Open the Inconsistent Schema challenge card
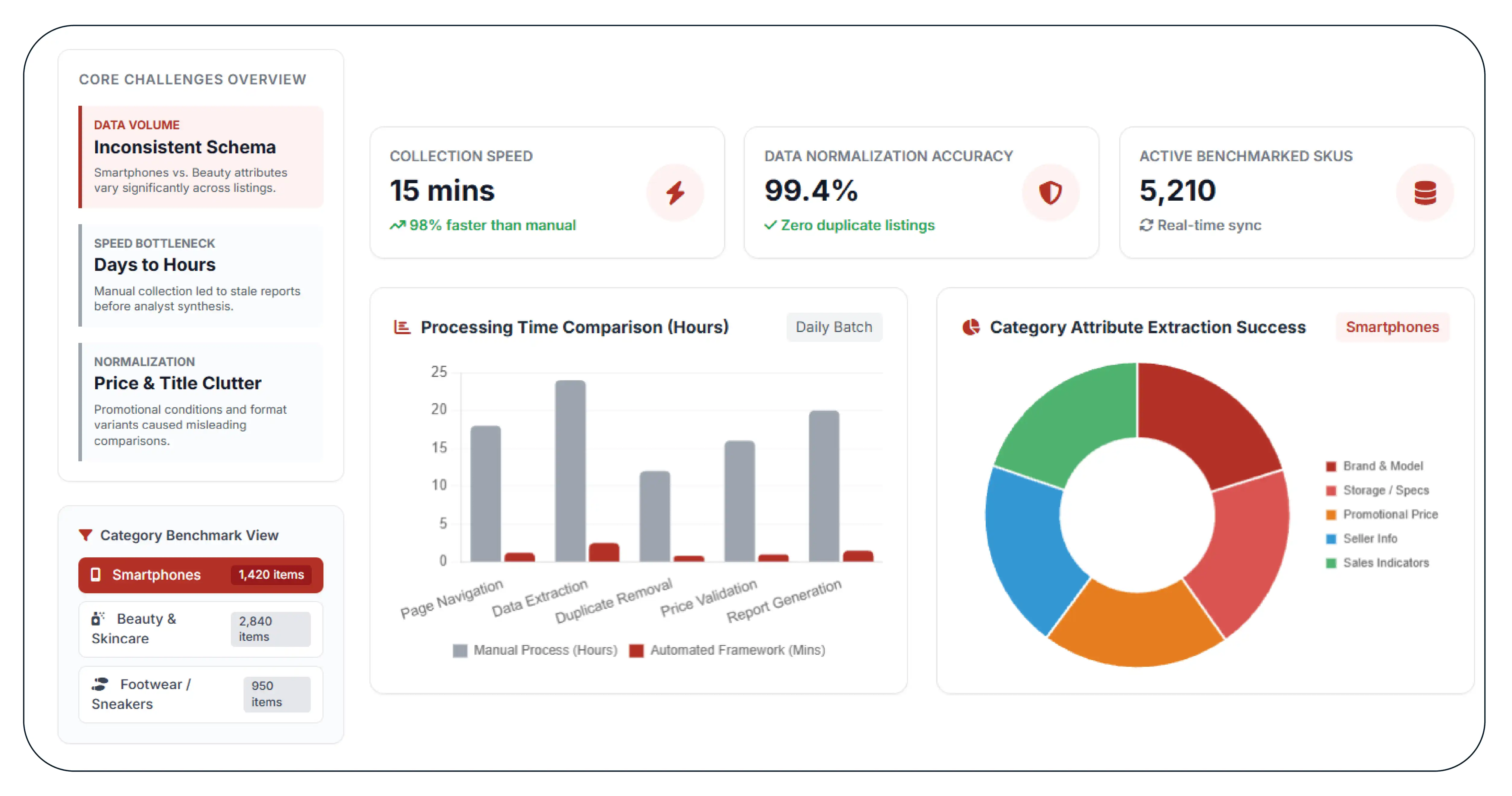 (x=201, y=157)
